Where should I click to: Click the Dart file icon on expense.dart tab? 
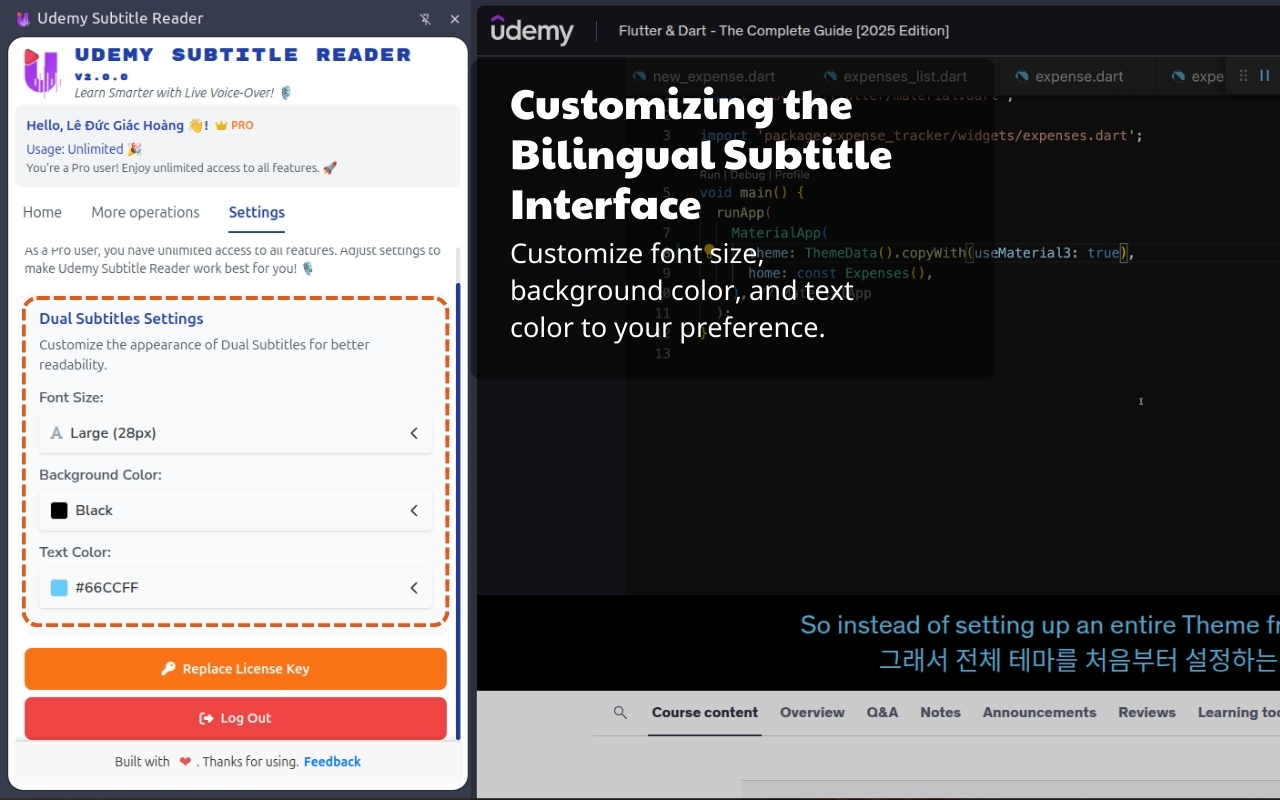click(x=1021, y=77)
